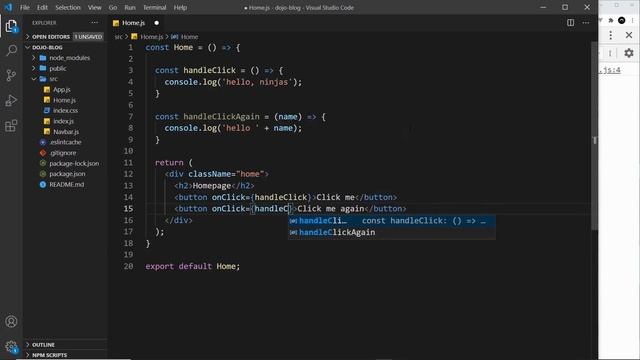Image resolution: width=640 pixels, height=360 pixels.
Task: Click Home.js in the breadcrumb
Action: click(151, 37)
